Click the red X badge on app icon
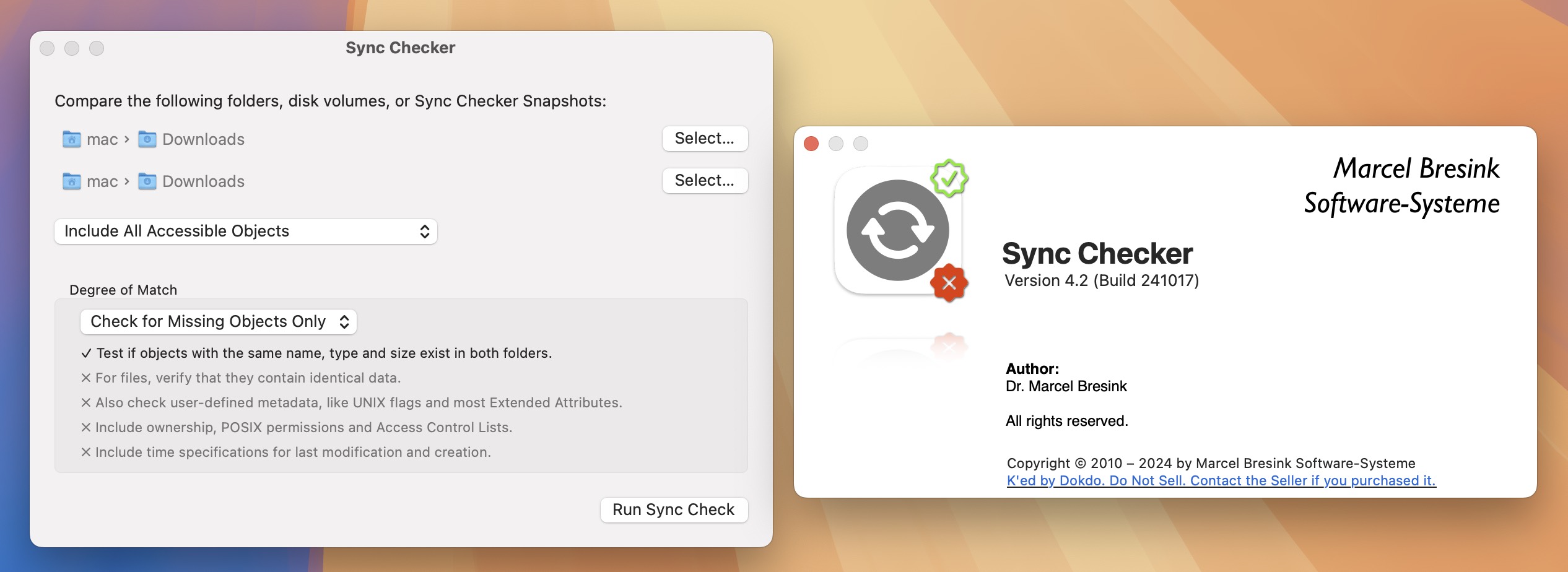 click(949, 284)
